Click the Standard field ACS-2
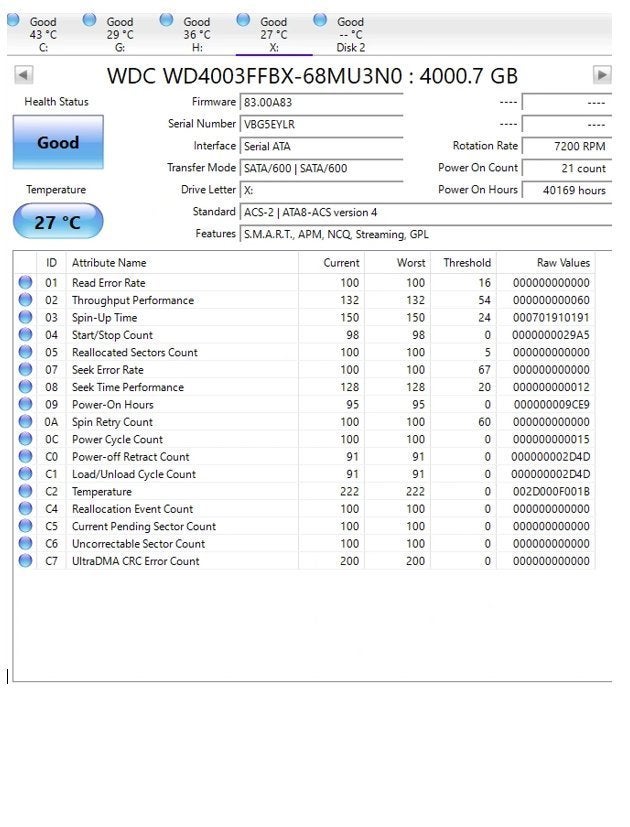Screen dimensions: 630x827 click(x=426, y=213)
